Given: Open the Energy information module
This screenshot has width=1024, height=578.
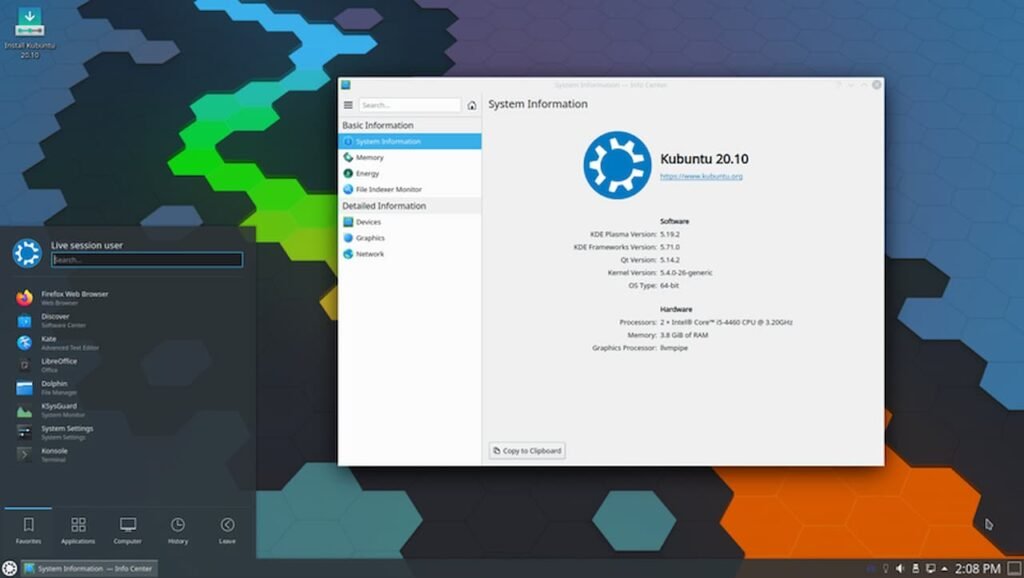Looking at the screenshot, I should (367, 174).
